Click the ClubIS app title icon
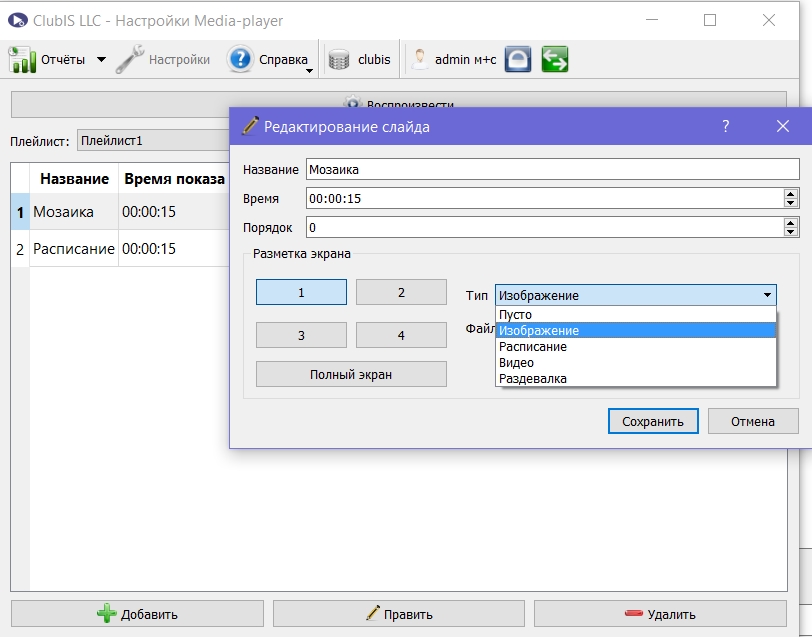The width and height of the screenshot is (812, 637). (18, 20)
